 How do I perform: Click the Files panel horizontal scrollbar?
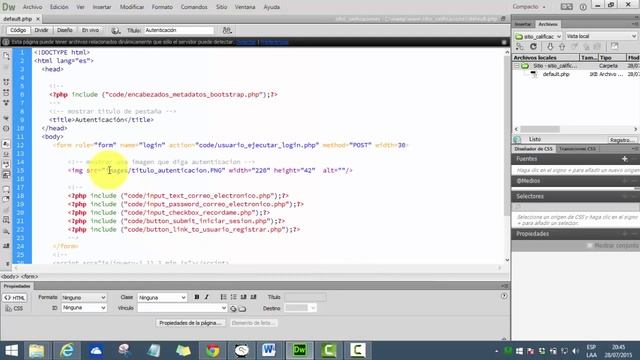[x=541, y=129]
